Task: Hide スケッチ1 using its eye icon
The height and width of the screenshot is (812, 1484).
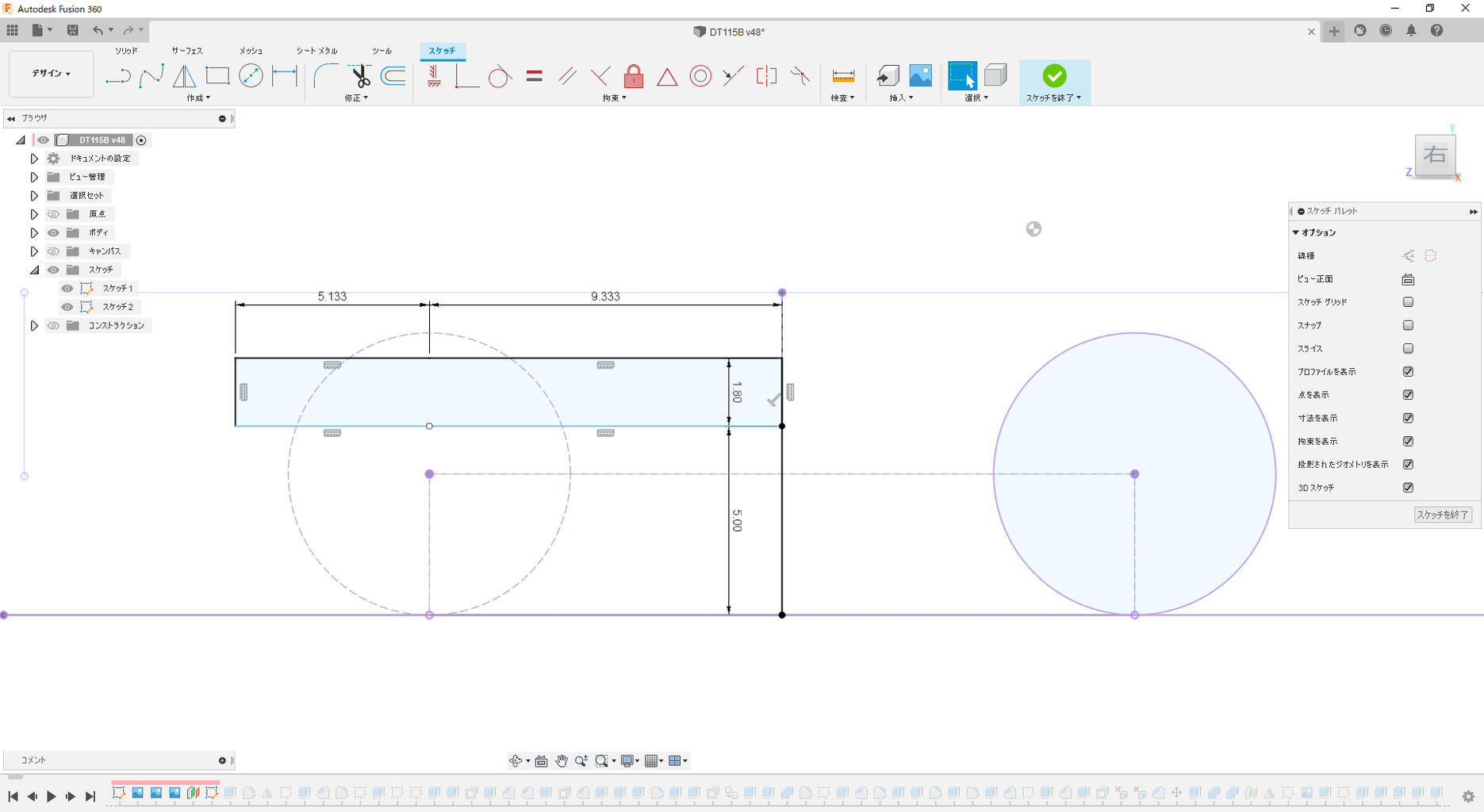Action: point(67,289)
